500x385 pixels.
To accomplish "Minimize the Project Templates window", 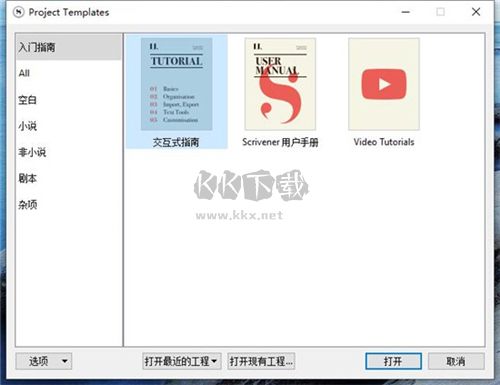I will click(406, 12).
